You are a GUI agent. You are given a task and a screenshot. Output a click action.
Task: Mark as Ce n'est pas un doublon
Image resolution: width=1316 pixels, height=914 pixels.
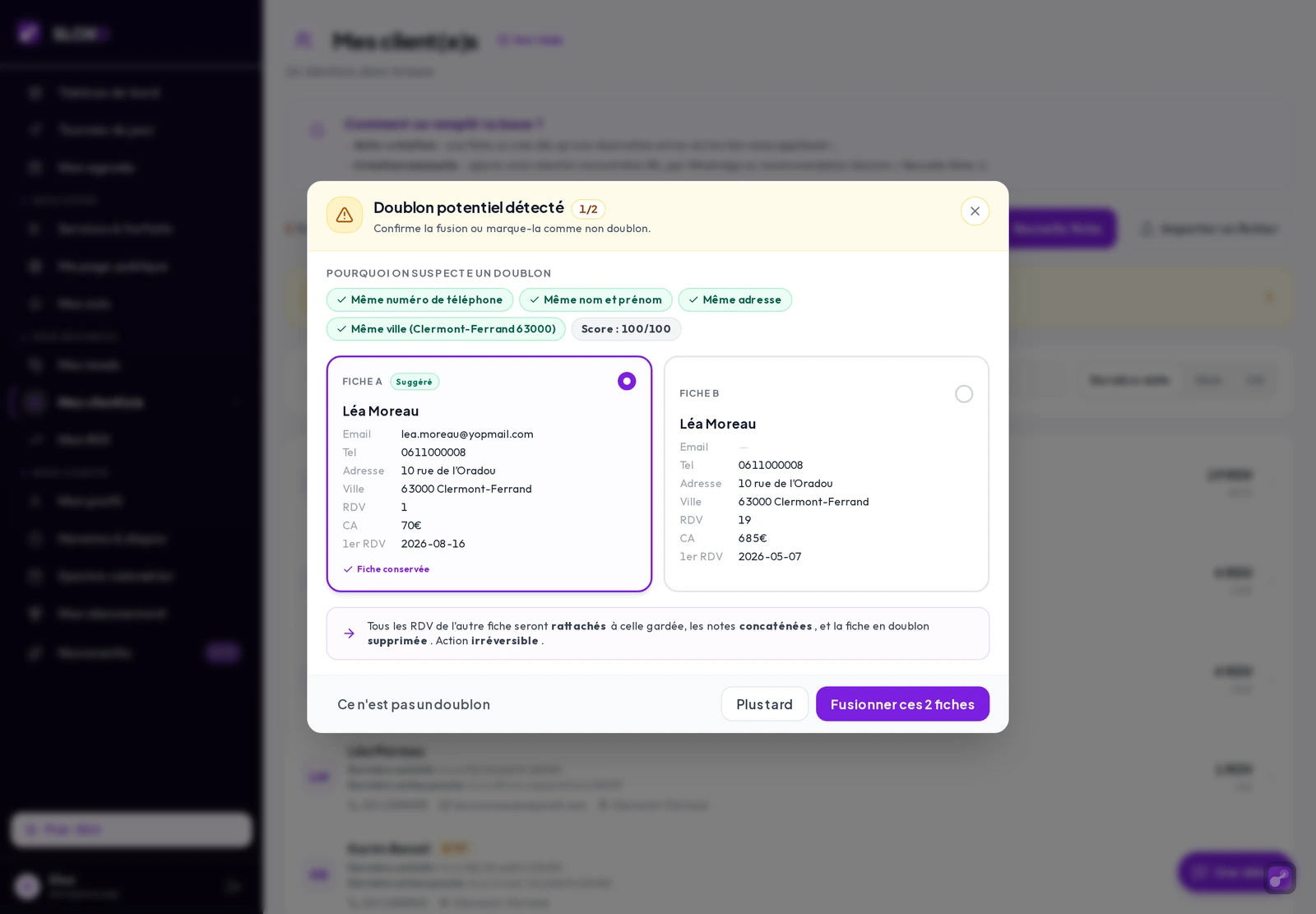coord(414,704)
